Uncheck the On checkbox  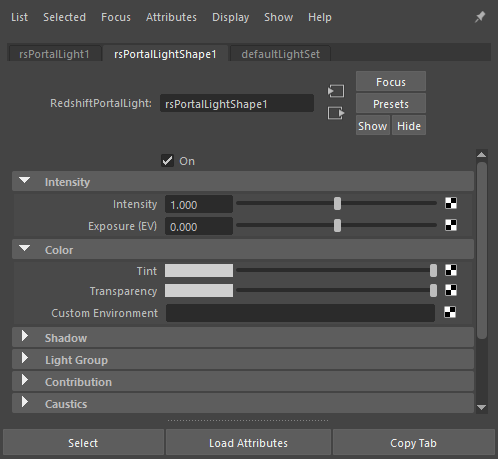167,161
